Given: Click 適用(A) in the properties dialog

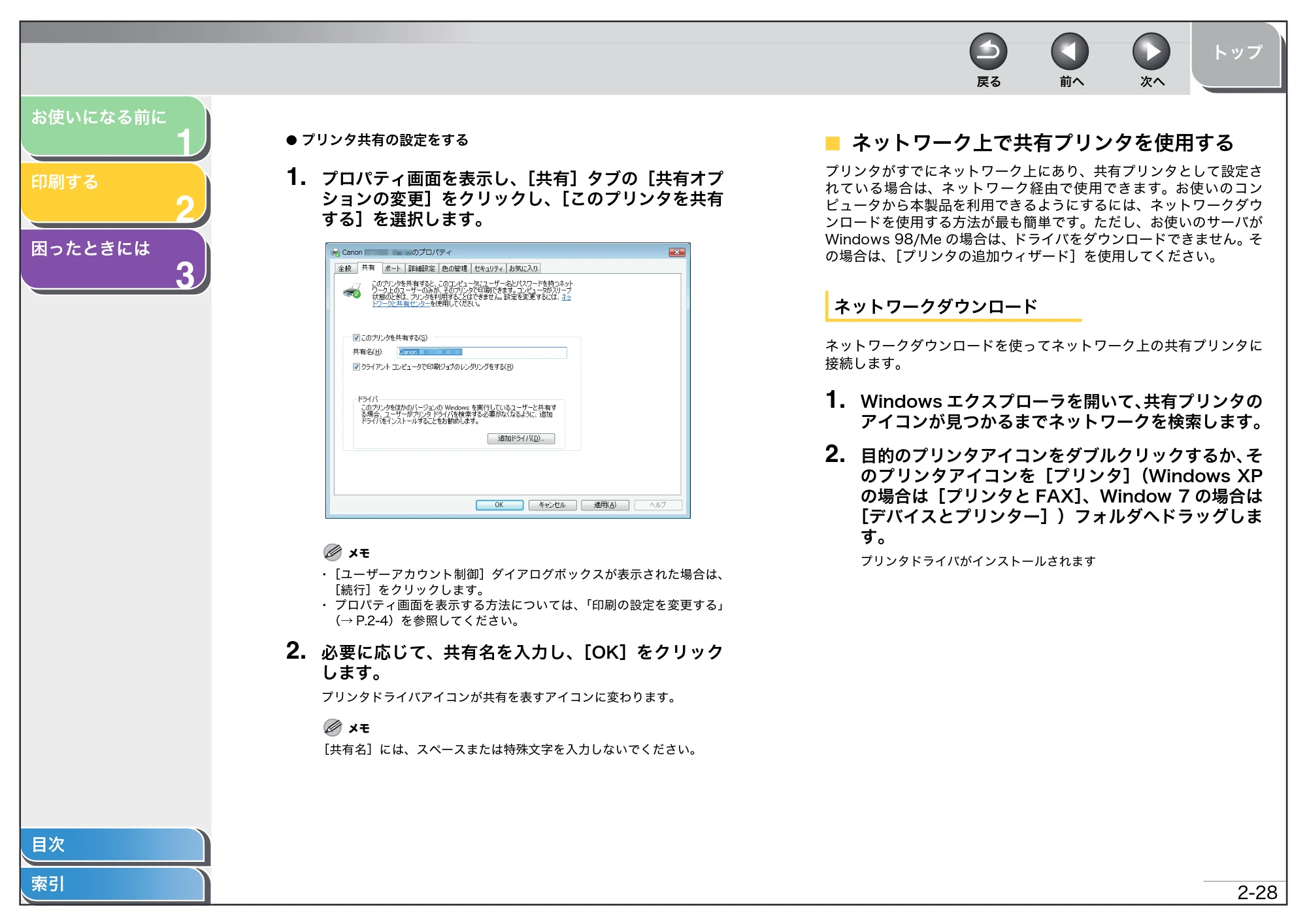Looking at the screenshot, I should 604,505.
